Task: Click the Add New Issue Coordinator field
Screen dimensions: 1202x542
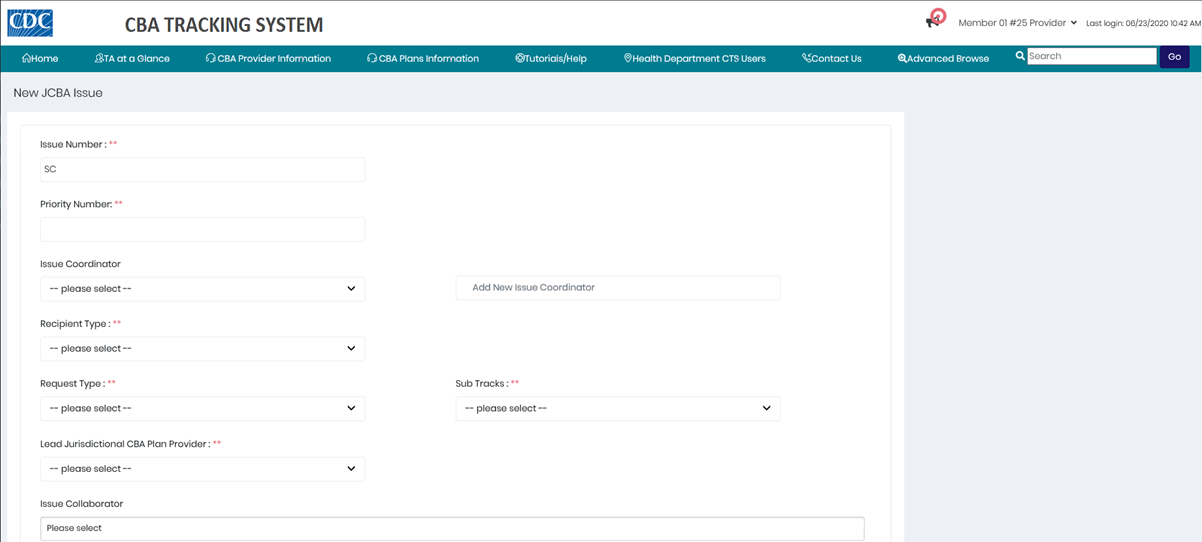Action: pyautogui.click(x=617, y=288)
